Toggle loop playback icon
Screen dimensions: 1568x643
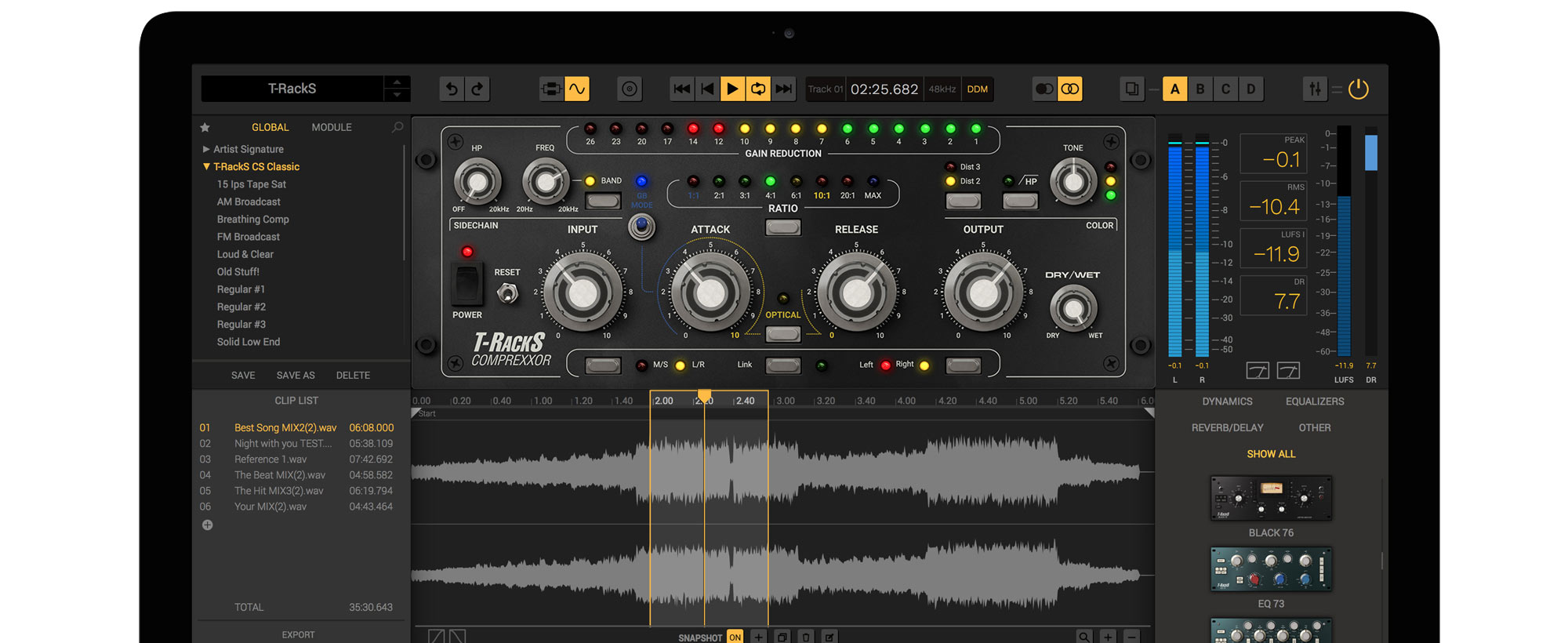758,89
